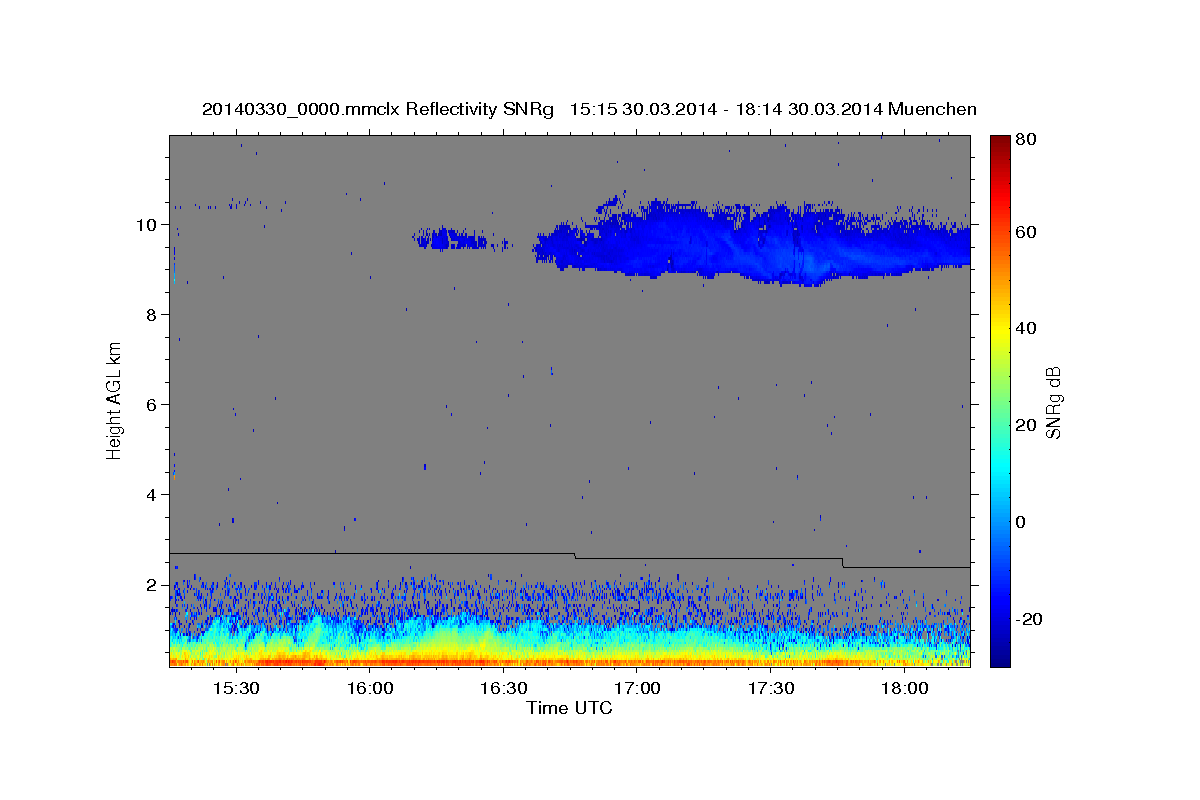The height and width of the screenshot is (800, 1200).
Task: Click the 'Muenchen' location label in title
Action: pos(931,109)
